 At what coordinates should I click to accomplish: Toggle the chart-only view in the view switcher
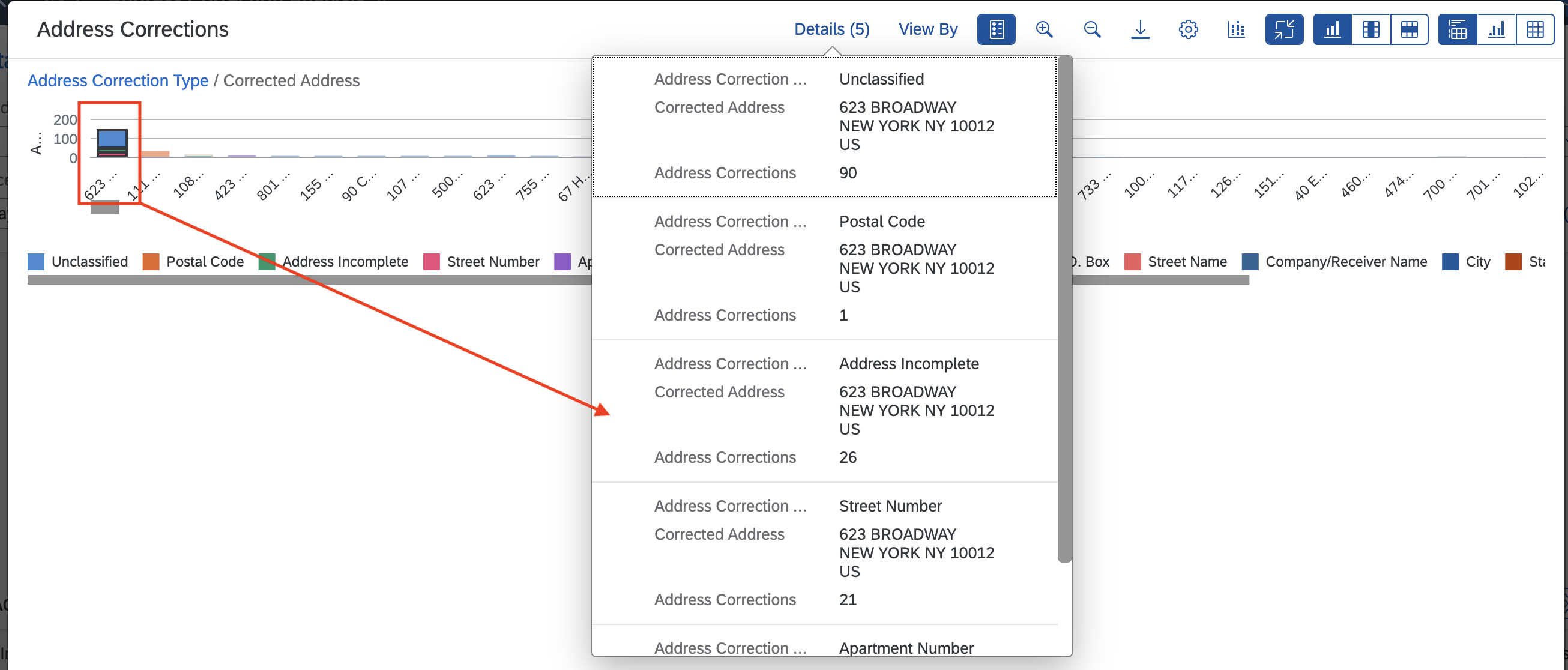[x=1332, y=29]
